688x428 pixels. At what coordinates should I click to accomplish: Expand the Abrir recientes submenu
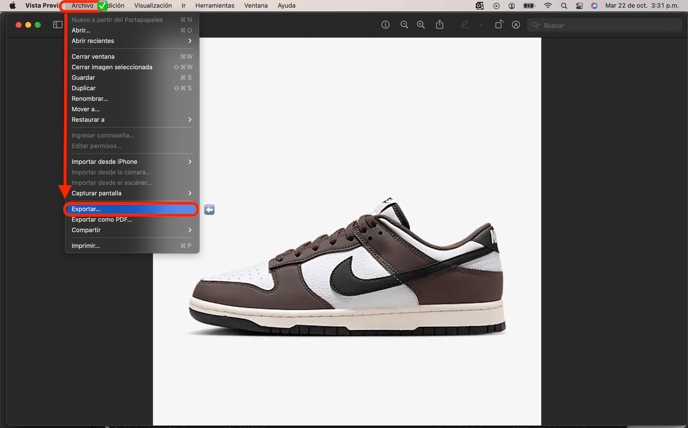[132, 41]
